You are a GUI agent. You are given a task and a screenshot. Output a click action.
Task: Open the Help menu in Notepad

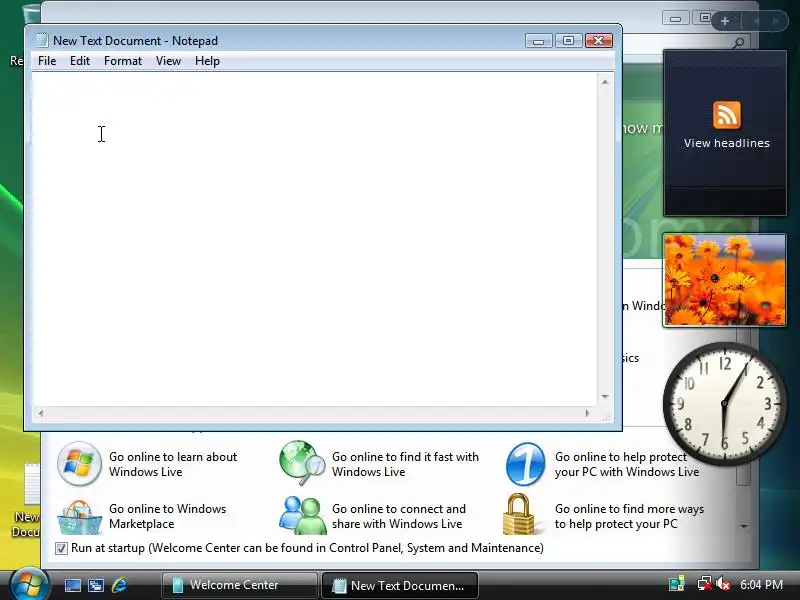[x=207, y=61]
